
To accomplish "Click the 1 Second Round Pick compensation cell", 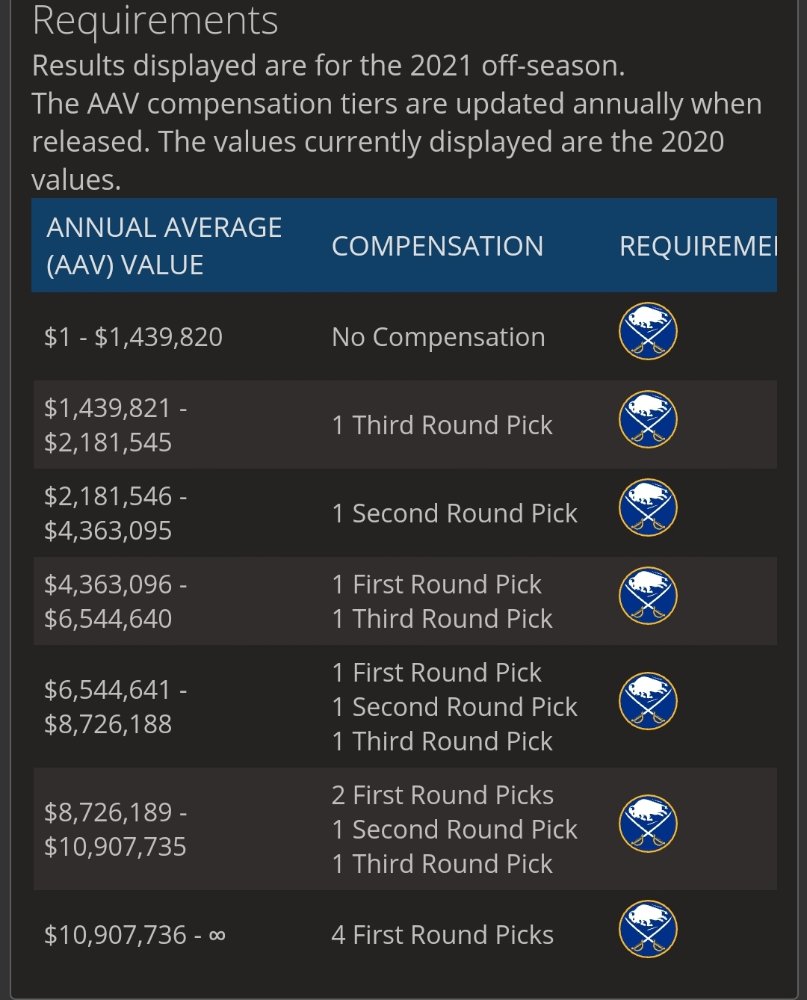I will (x=455, y=513).
